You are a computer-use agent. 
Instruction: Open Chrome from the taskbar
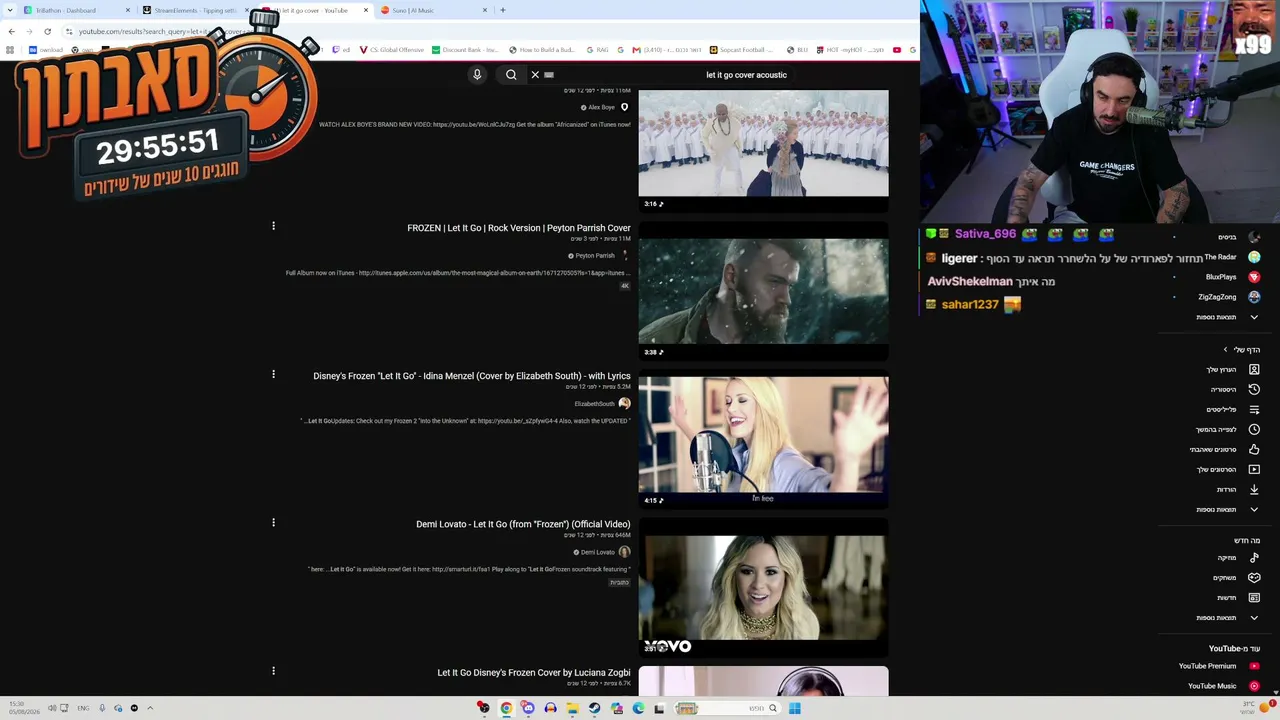click(506, 708)
